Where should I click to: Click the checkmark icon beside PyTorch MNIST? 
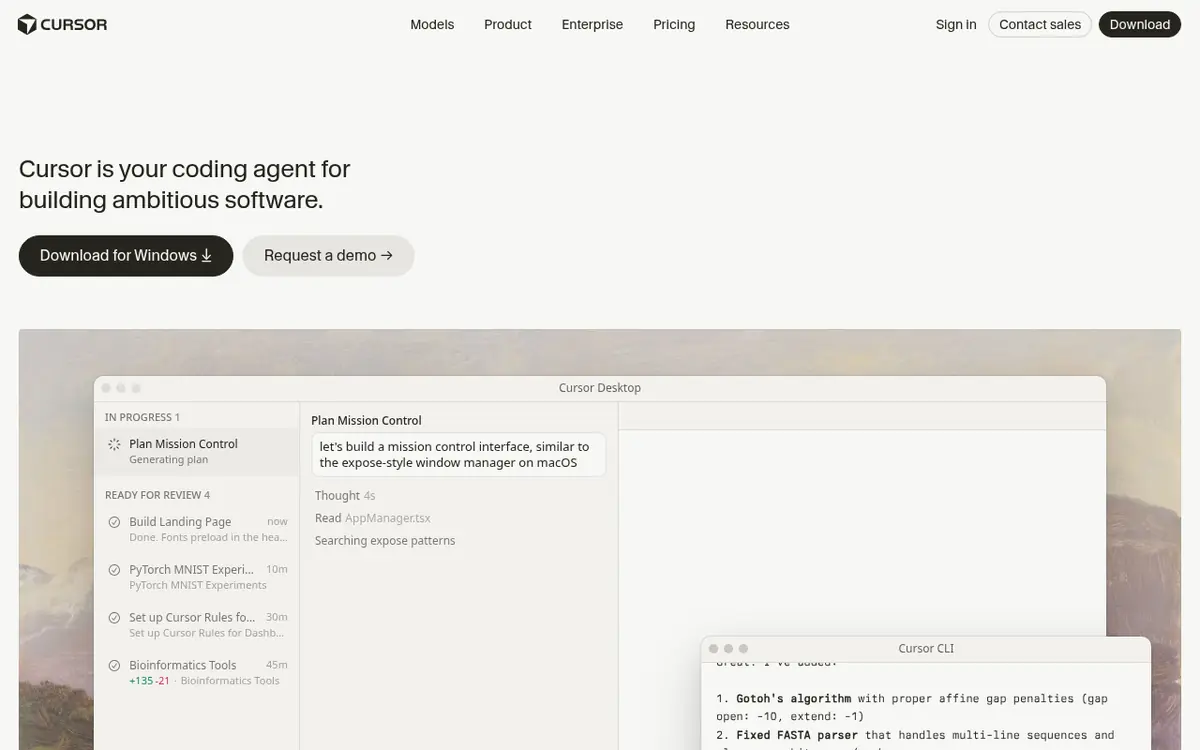[x=114, y=570]
